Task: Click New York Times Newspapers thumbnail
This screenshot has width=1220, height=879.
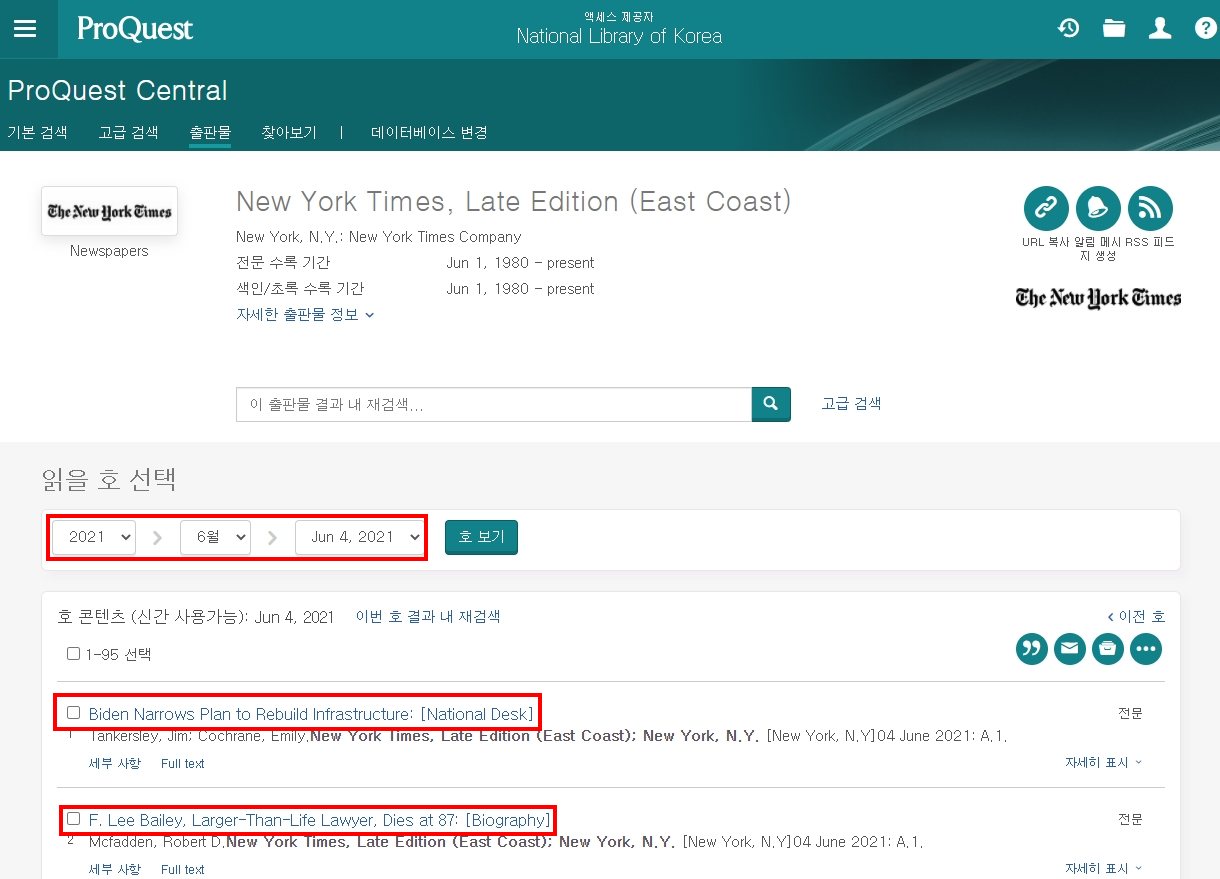Action: pyautogui.click(x=109, y=211)
